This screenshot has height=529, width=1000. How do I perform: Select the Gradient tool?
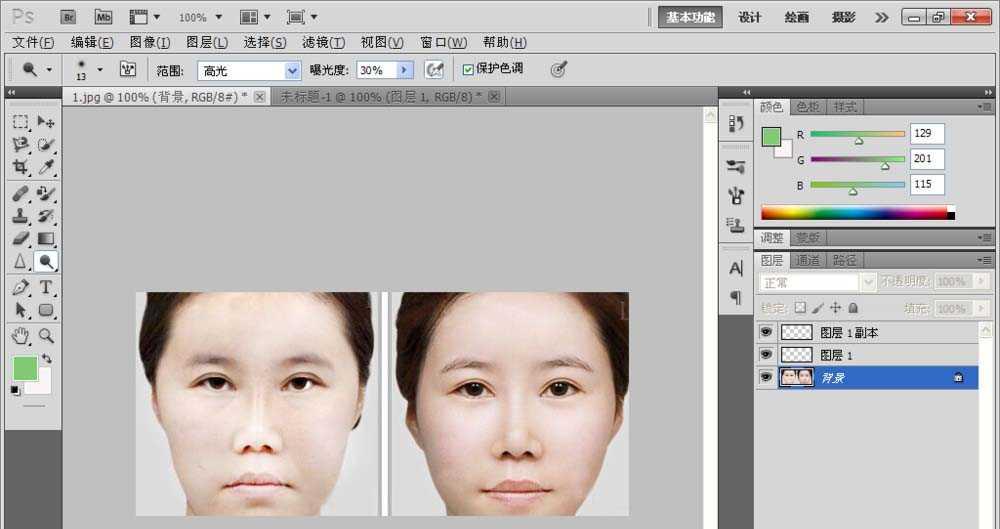(45, 239)
